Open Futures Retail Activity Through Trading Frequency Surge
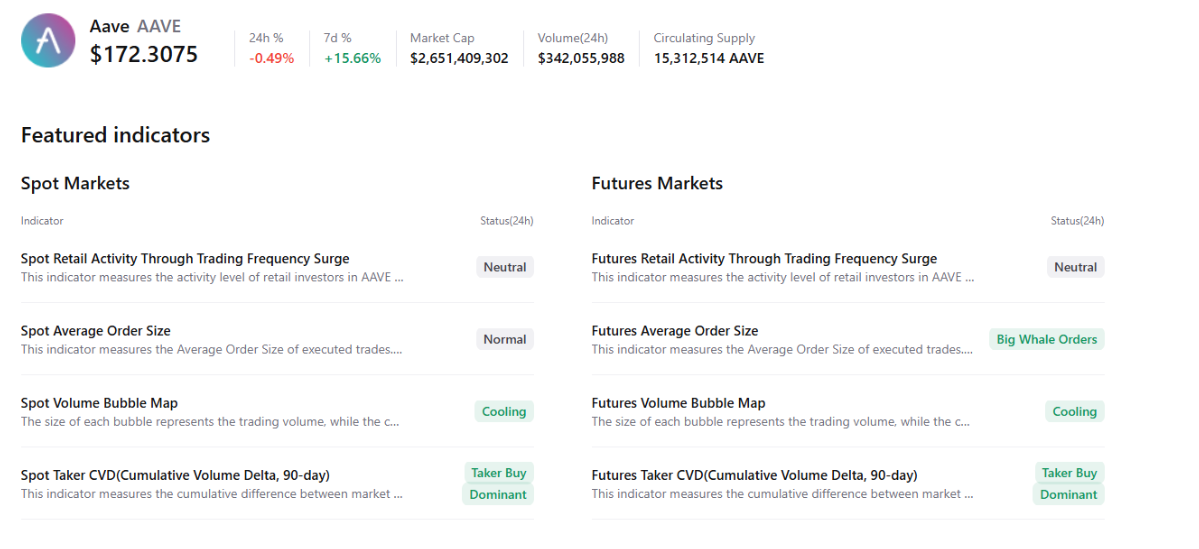This screenshot has width=1199, height=549. pyautogui.click(x=764, y=259)
